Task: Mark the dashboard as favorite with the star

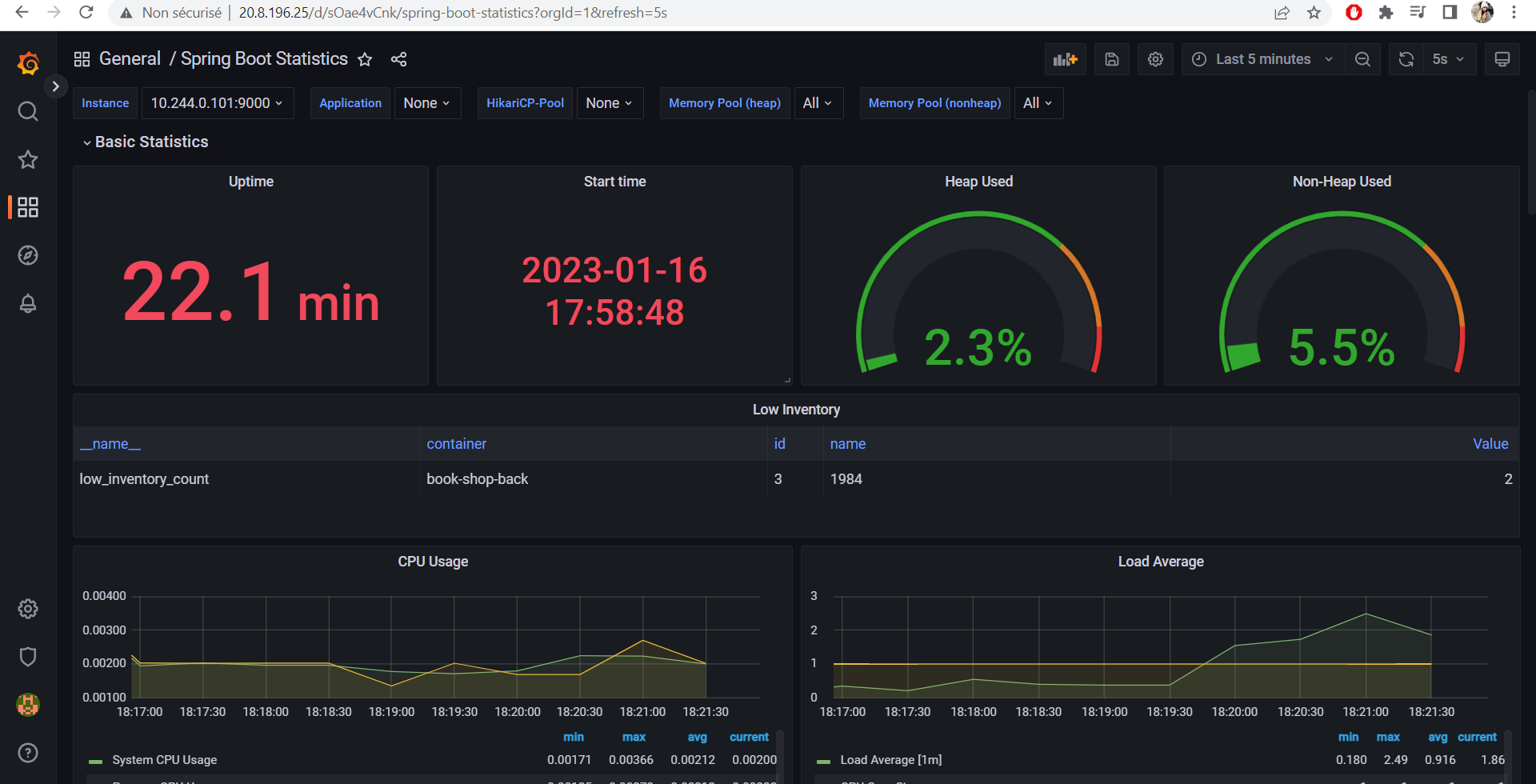Action: point(365,59)
